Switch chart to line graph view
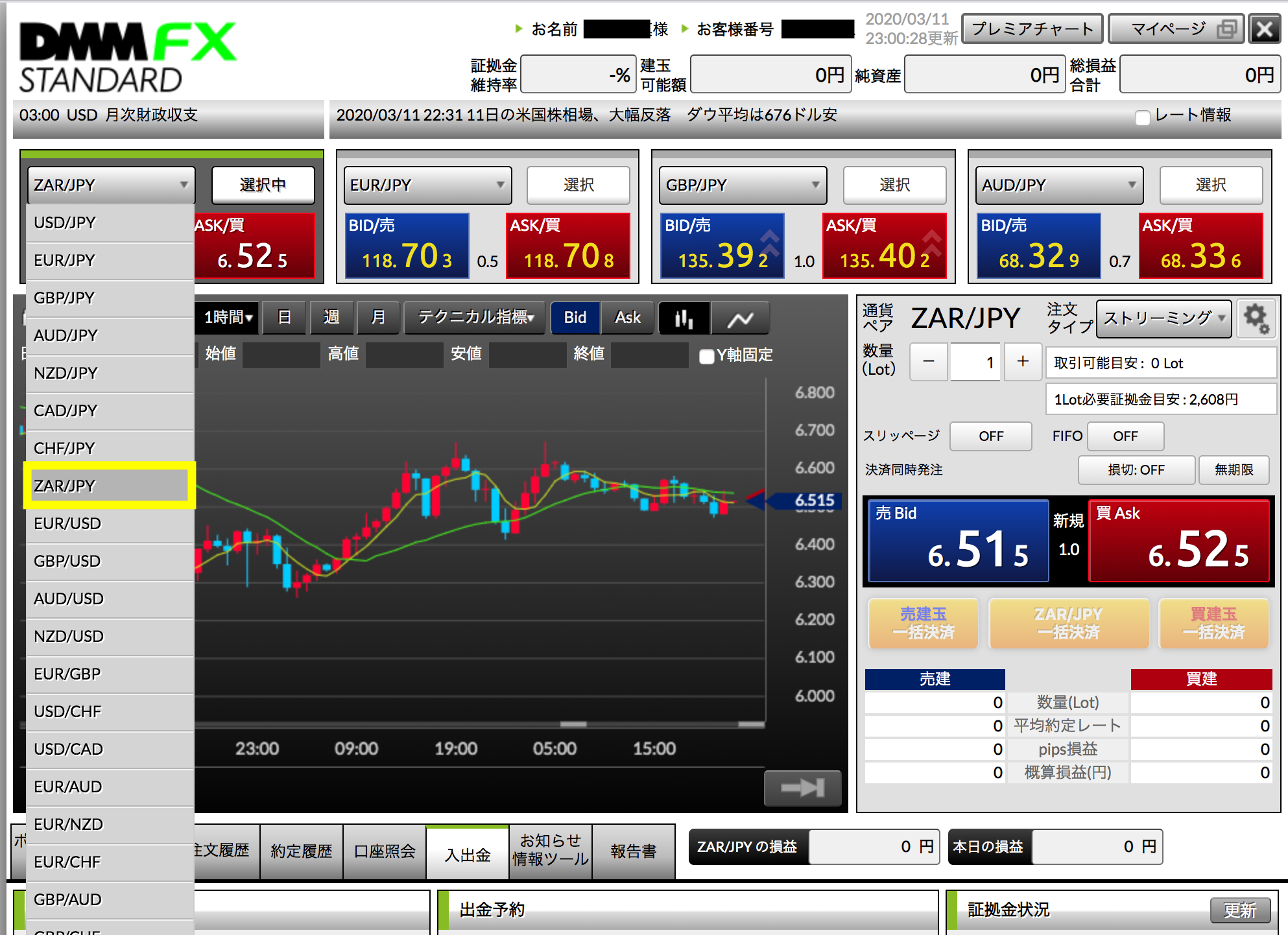This screenshot has width=1288, height=935. [740, 318]
